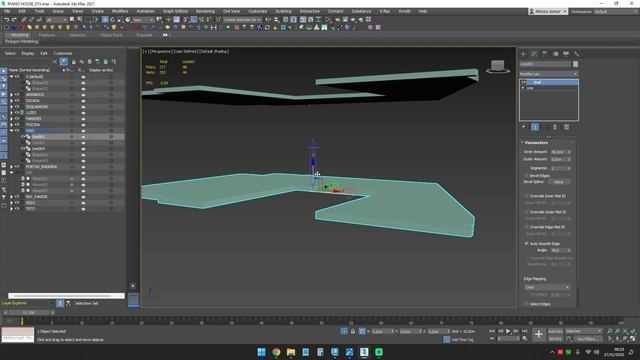Activate the Select and Link tool
The image size is (640, 360).
coord(24,20)
